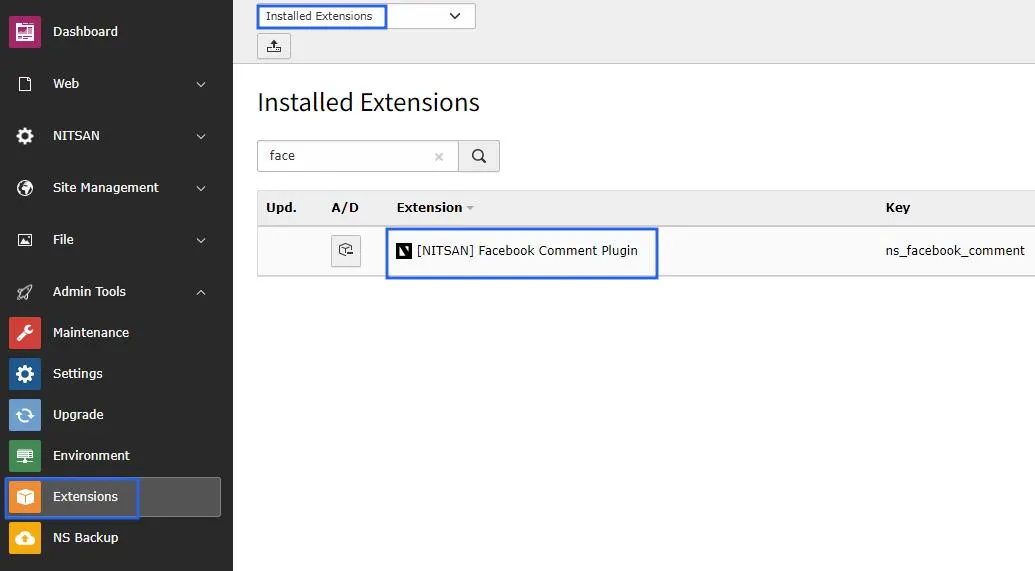Click the Key column header
Image resolution: width=1035 pixels, height=571 pixels.
pyautogui.click(x=898, y=208)
